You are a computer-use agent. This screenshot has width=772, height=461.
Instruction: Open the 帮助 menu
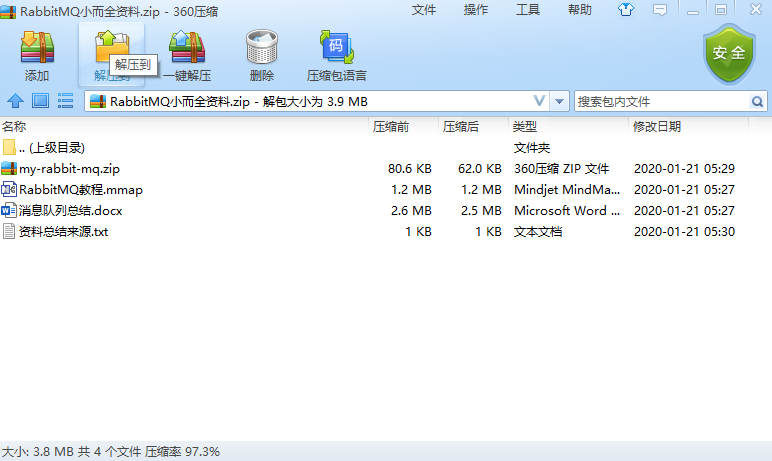pyautogui.click(x=579, y=10)
